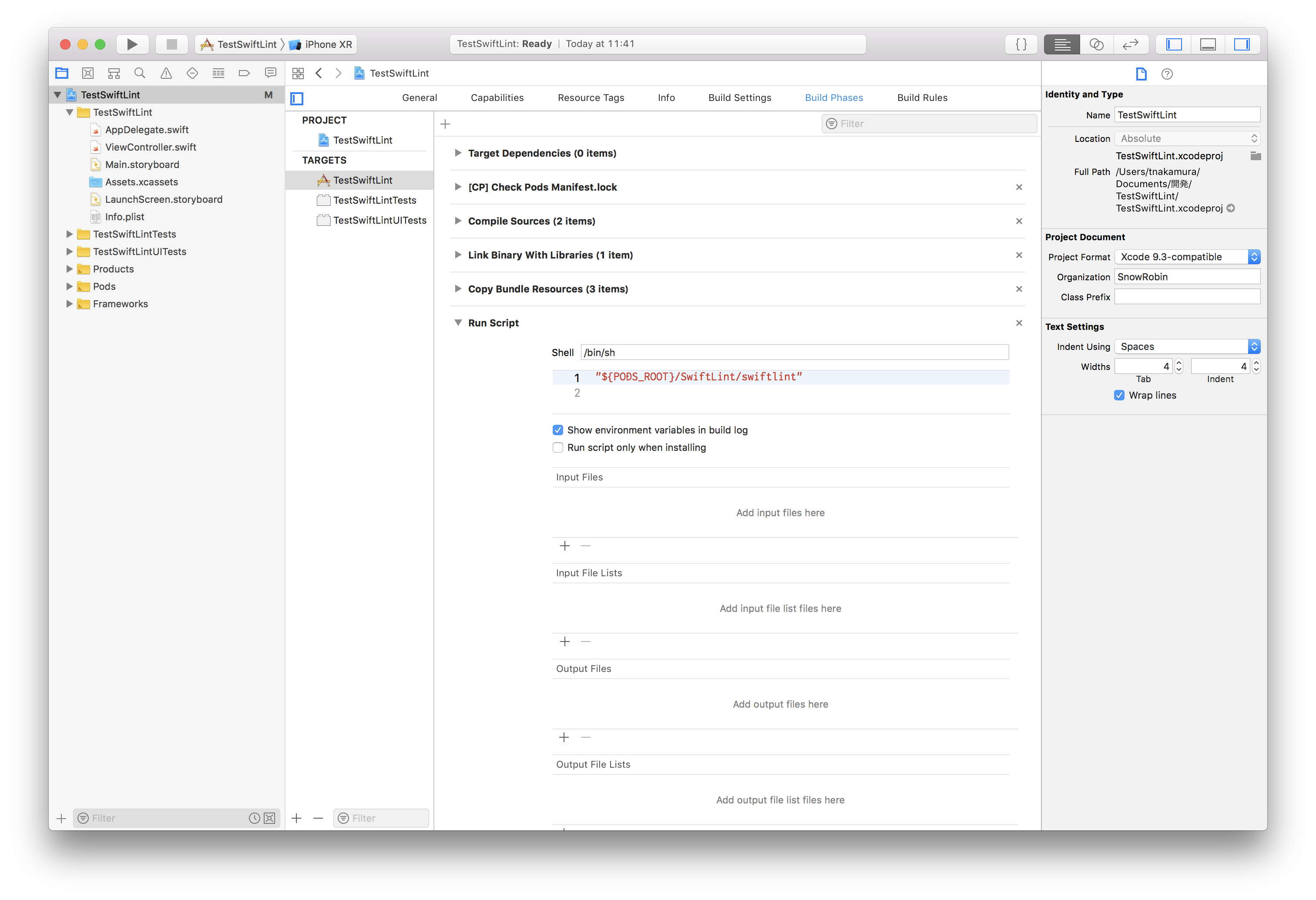Image resolution: width=1316 pixels, height=900 pixels.
Task: Switch to the Info tab
Action: point(666,98)
